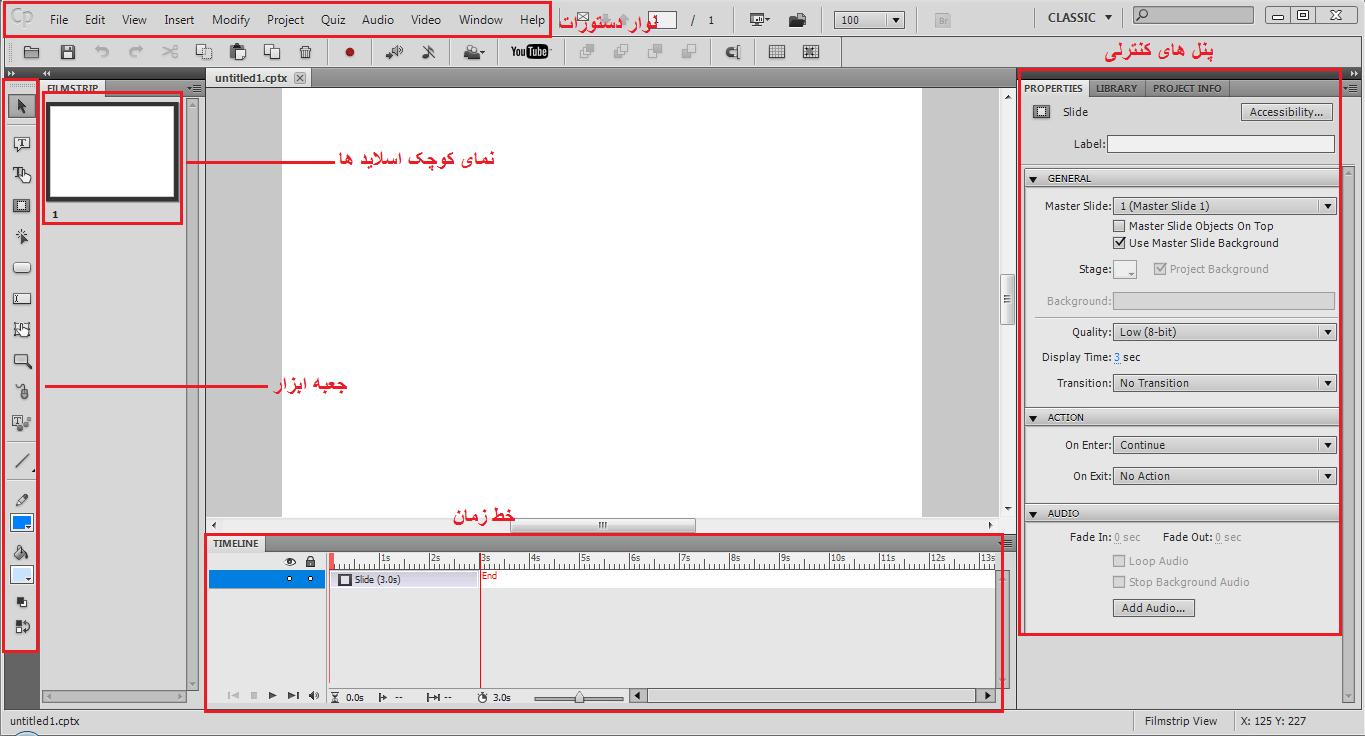This screenshot has width=1365, height=736.
Task: Select the Mouse tool in toolbox
Action: [x=22, y=391]
